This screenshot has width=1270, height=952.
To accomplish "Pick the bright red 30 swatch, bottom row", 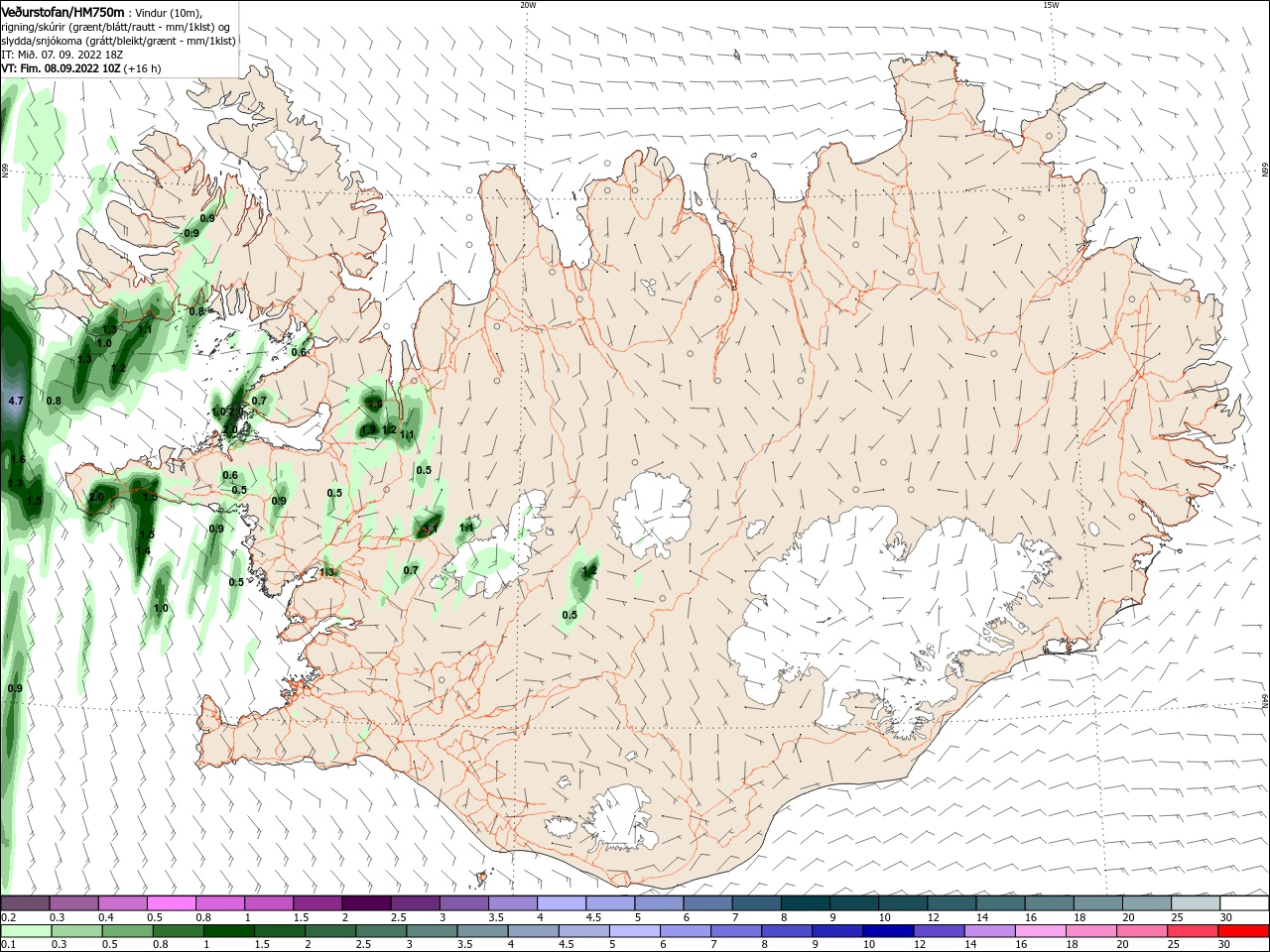I will 1243,931.
